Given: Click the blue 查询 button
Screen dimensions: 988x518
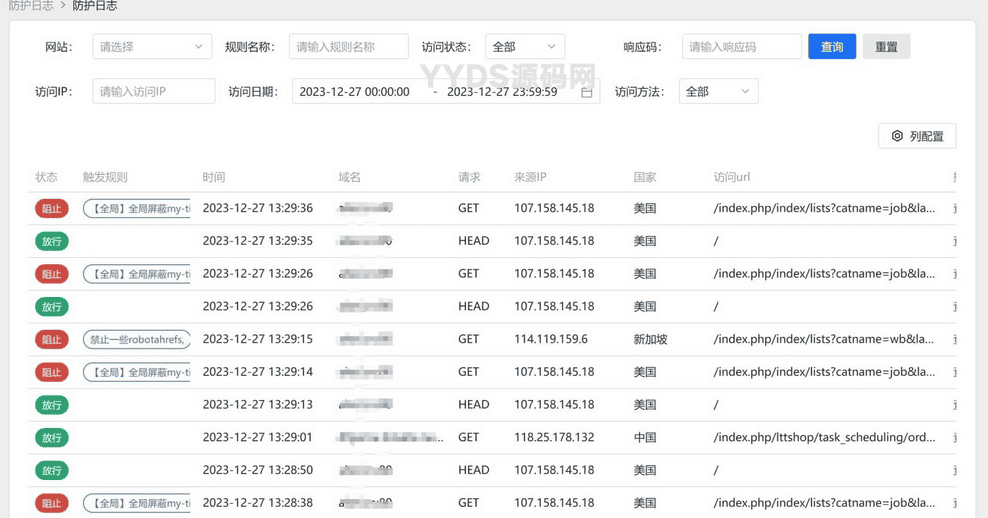Looking at the screenshot, I should [x=832, y=47].
